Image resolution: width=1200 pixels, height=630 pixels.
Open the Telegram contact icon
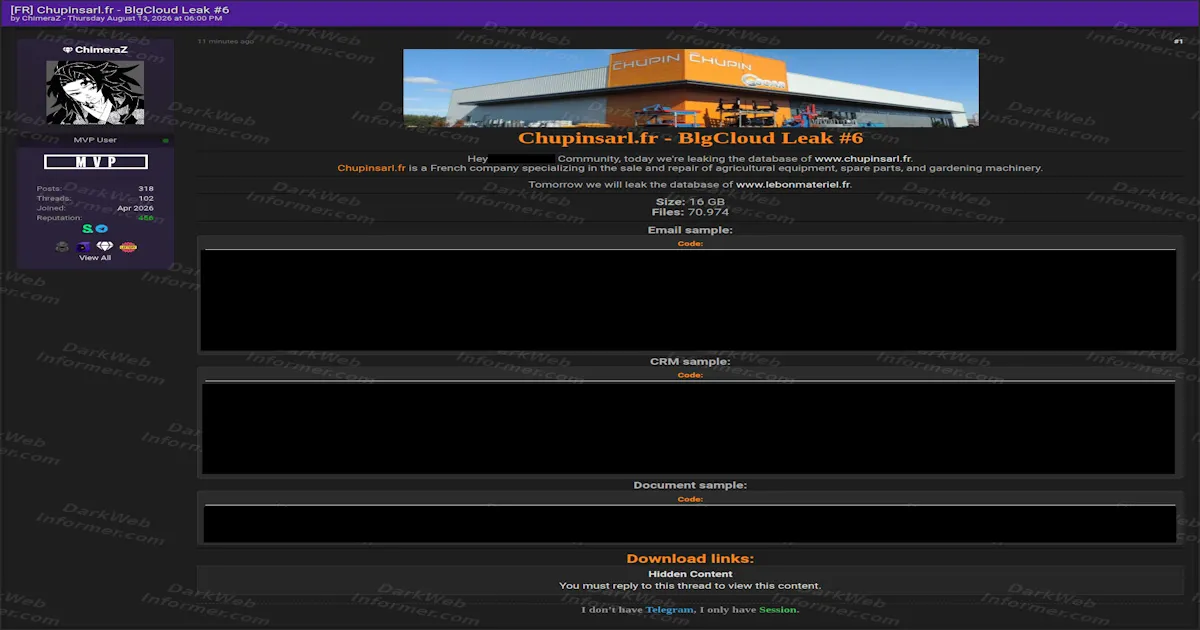[x=102, y=229]
